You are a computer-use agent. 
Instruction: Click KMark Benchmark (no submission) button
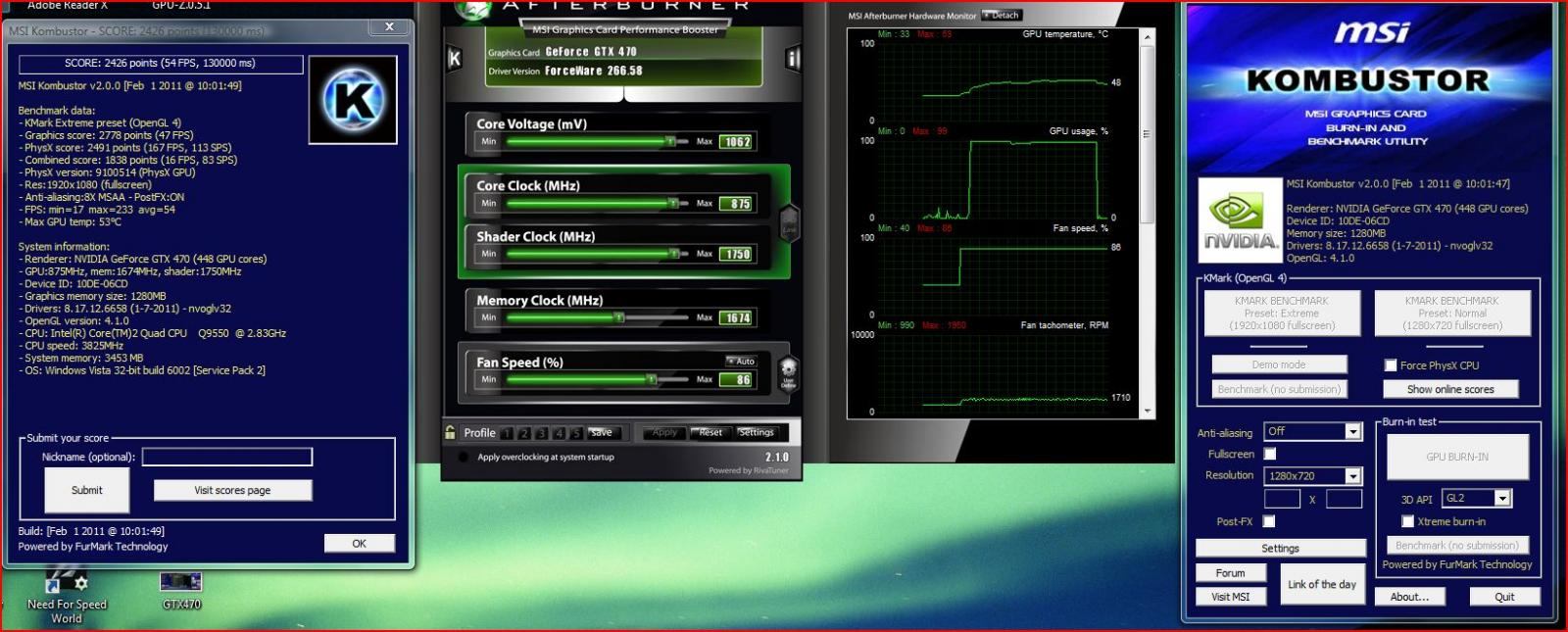[x=1279, y=389]
